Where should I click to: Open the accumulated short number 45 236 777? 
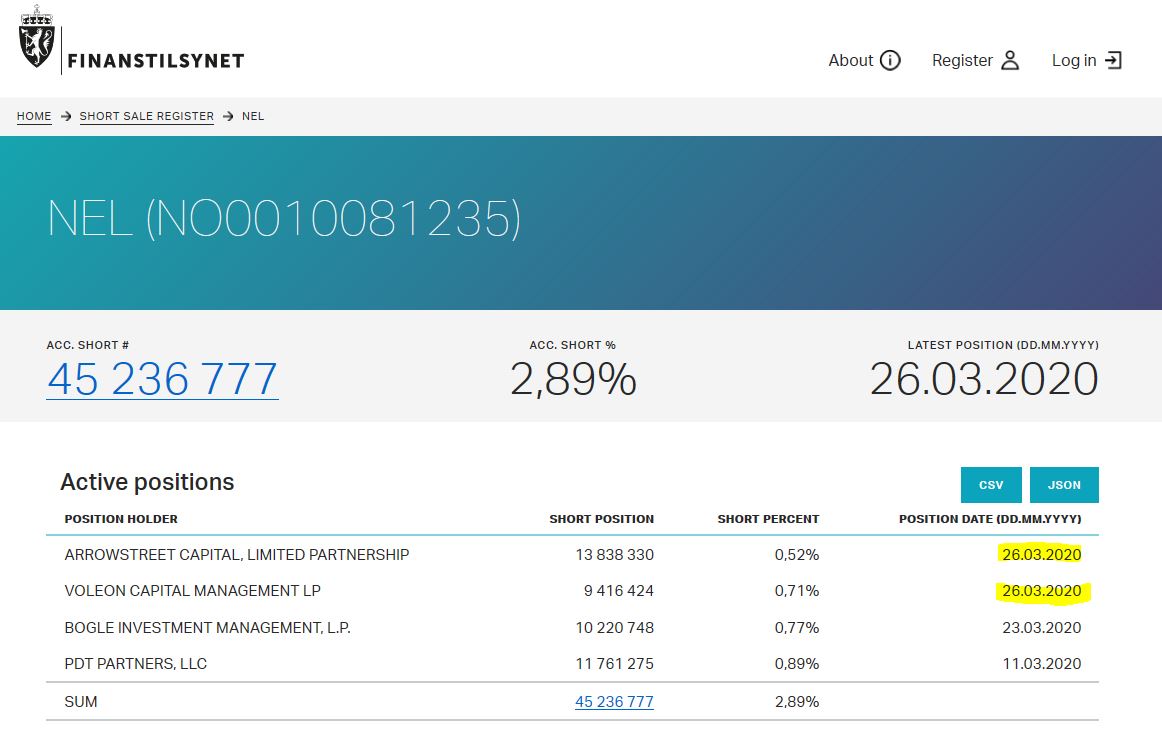click(x=162, y=380)
